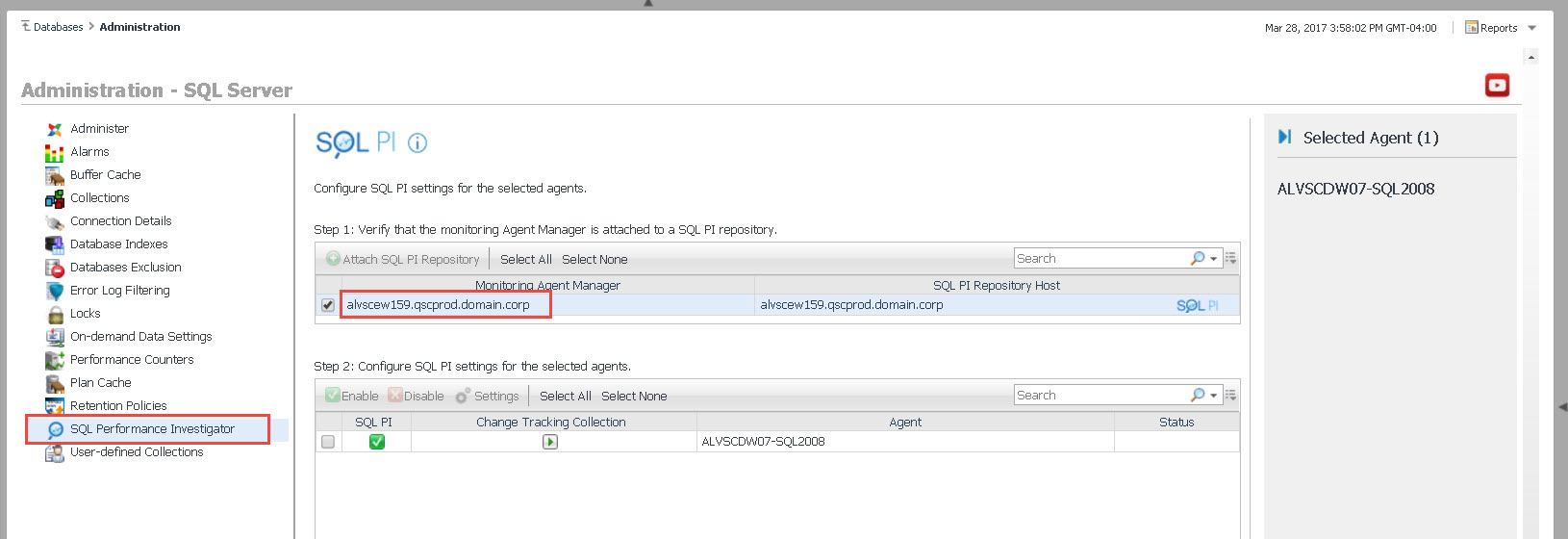Collapse the Selected Agent panel arrow
The image size is (1568, 539).
pos(1284,138)
